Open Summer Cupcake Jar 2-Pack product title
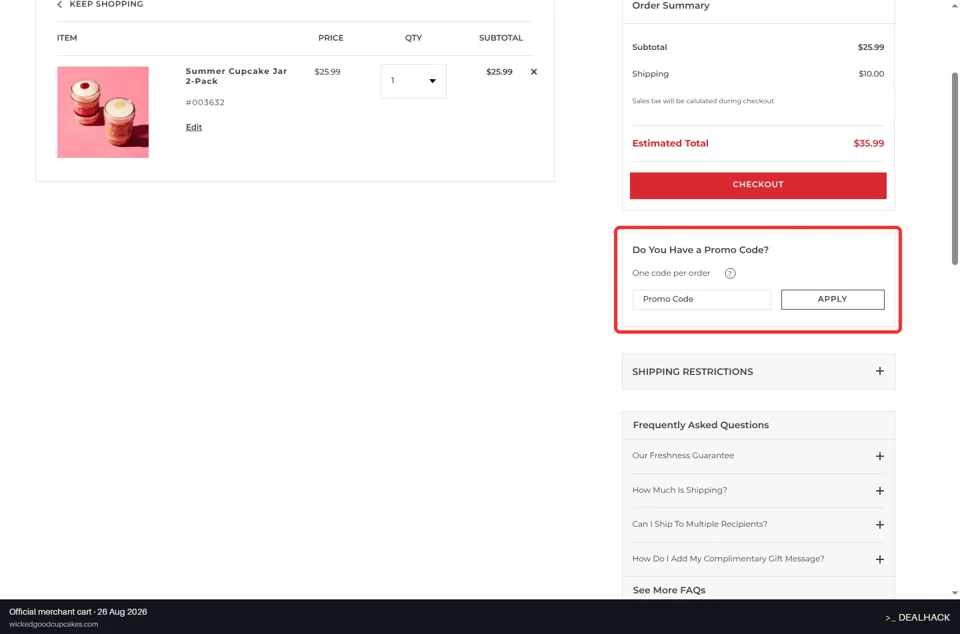960x634 pixels. 236,76
